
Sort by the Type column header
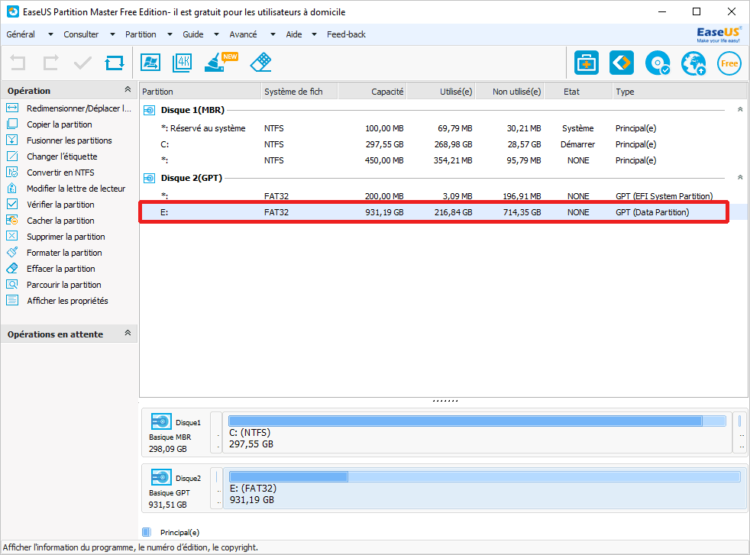point(679,91)
